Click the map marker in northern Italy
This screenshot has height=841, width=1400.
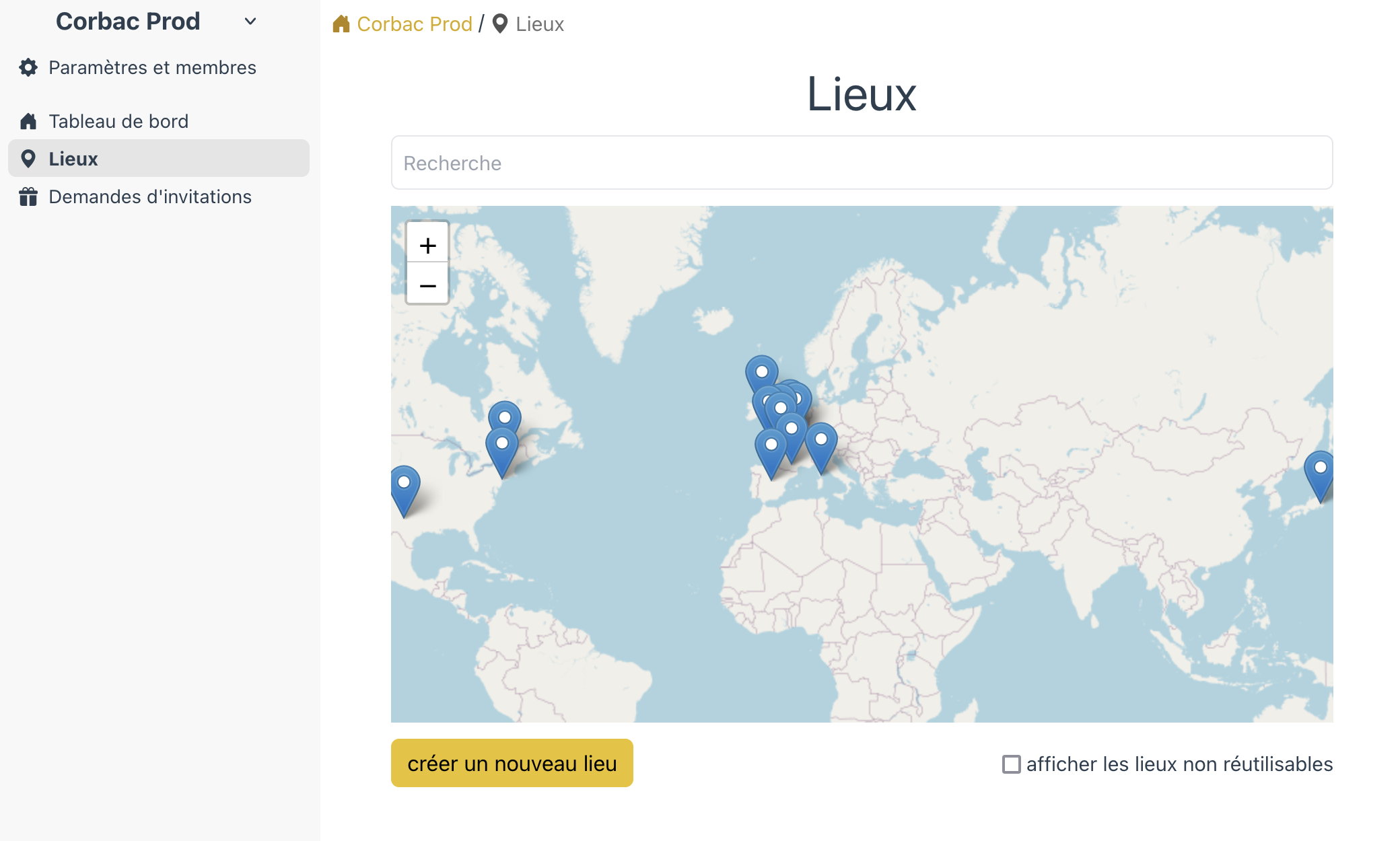click(821, 445)
